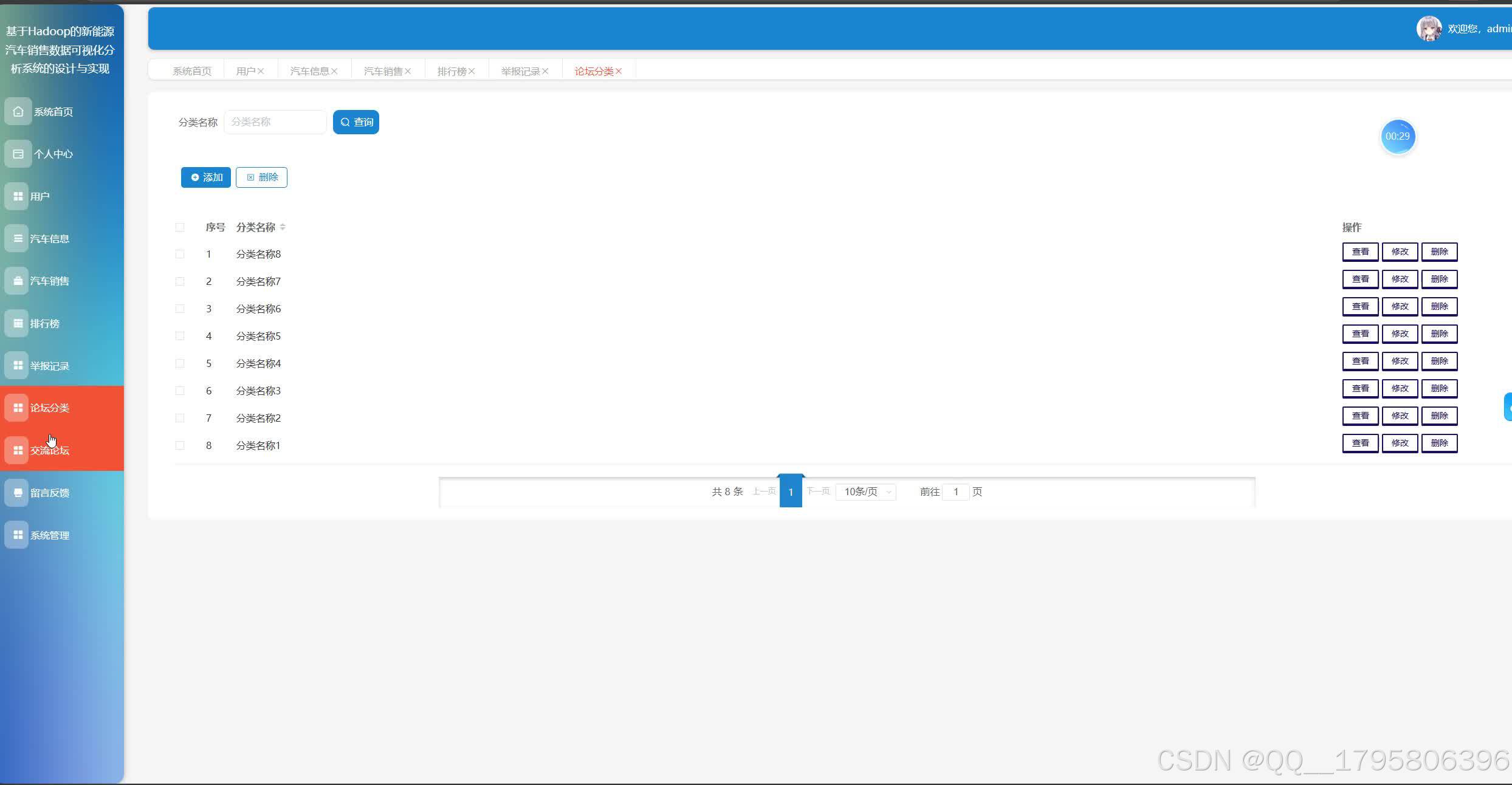Check the box for row 分类名称5
1512x785 pixels.
click(180, 336)
